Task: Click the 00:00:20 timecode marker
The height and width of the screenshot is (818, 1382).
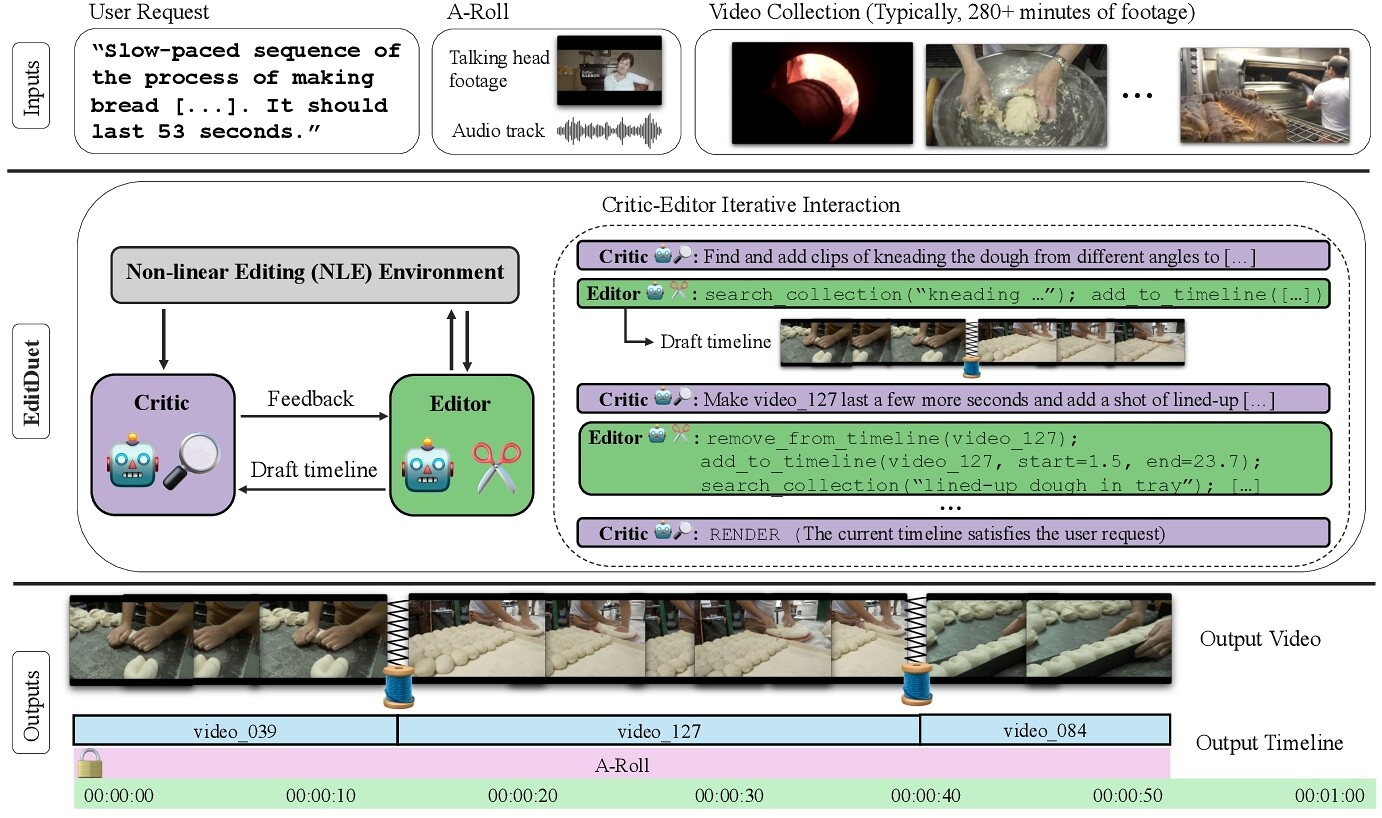Action: 522,796
